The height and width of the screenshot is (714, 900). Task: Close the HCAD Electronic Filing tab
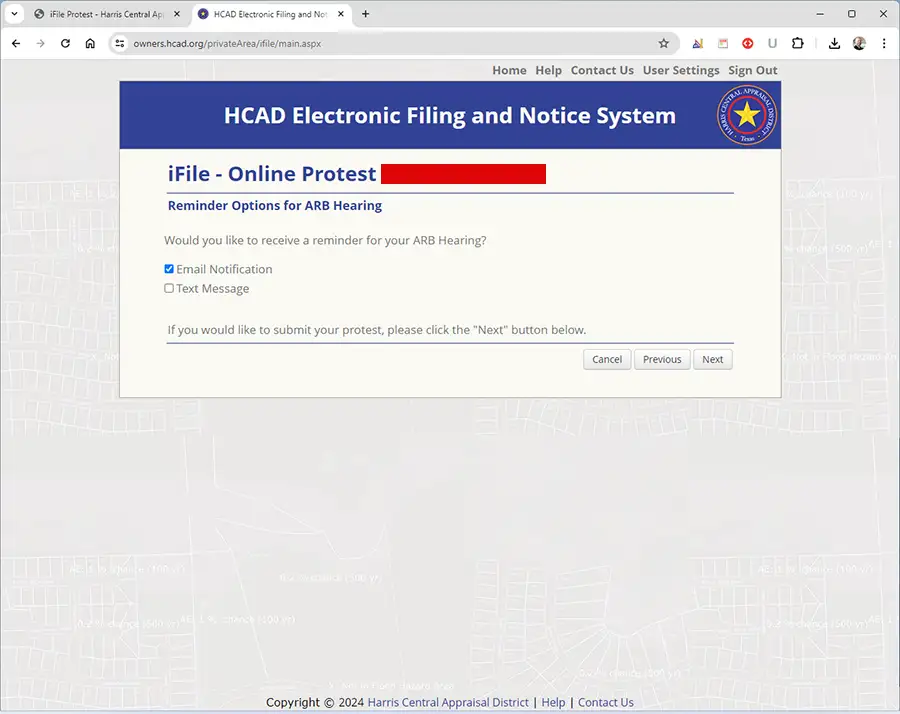click(x=341, y=14)
